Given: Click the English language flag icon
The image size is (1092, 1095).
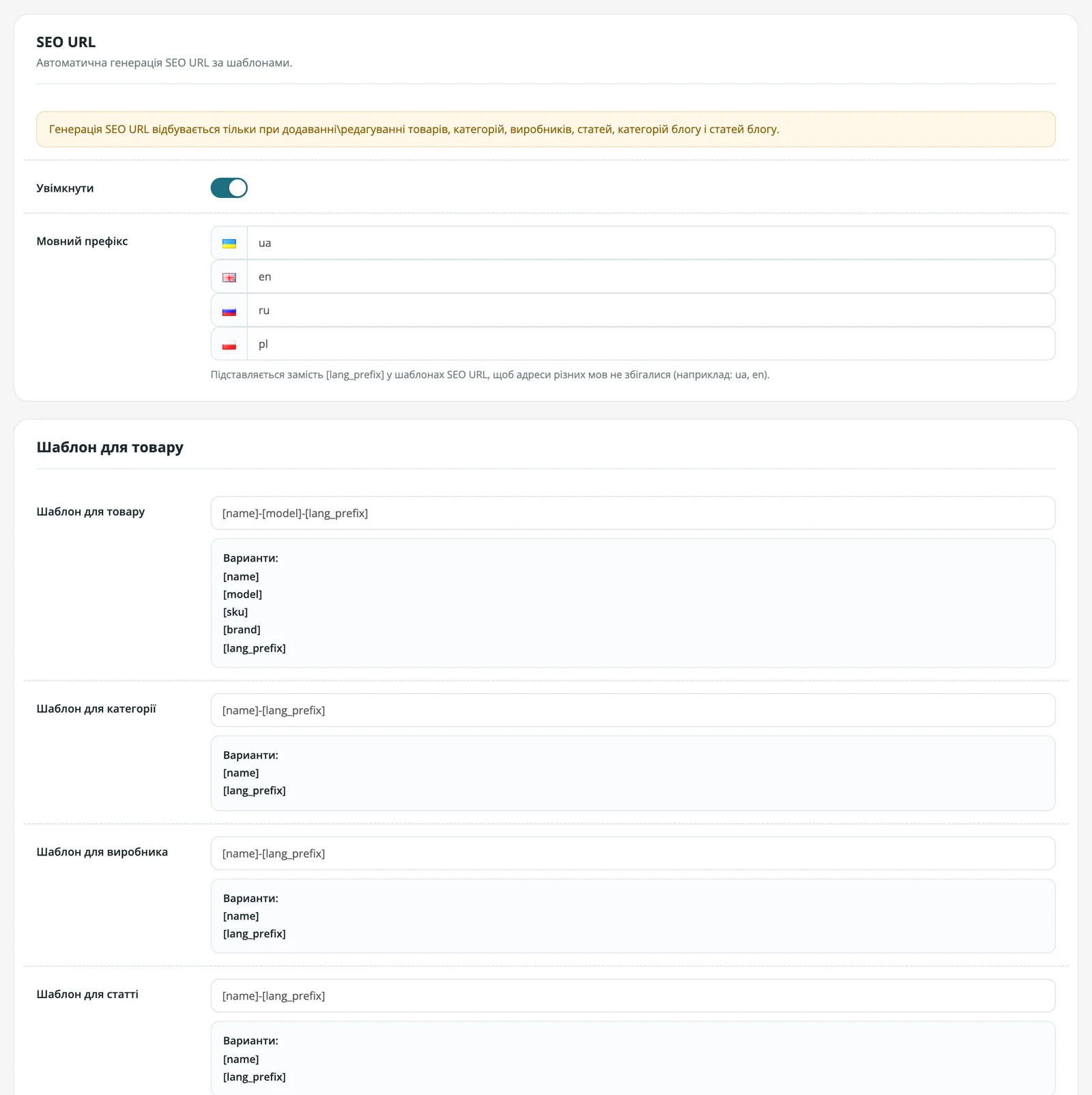Looking at the screenshot, I should tap(229, 278).
